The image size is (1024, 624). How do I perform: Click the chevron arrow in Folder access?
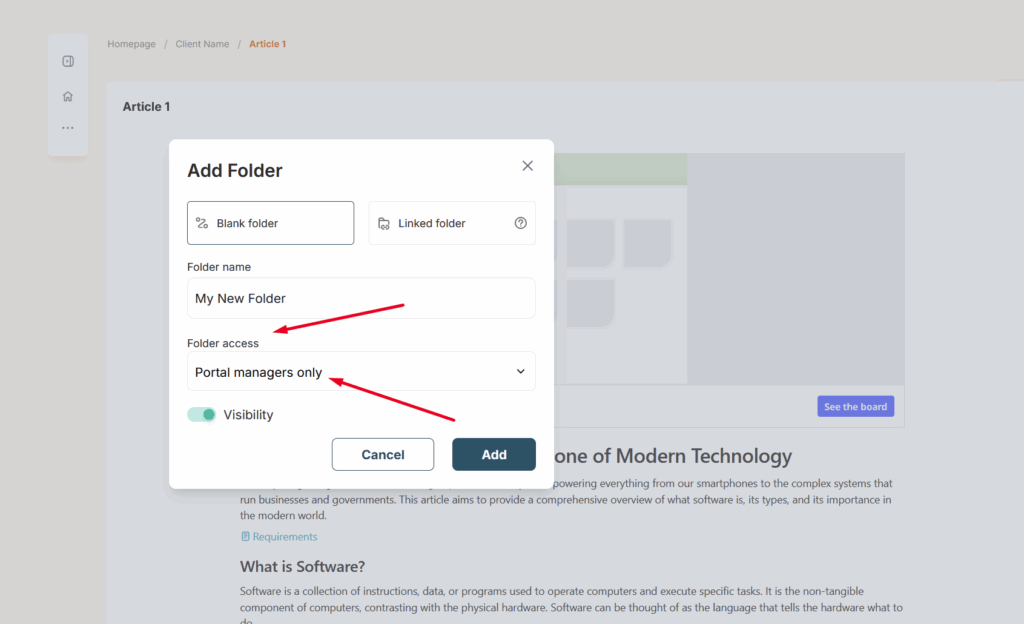(520, 372)
